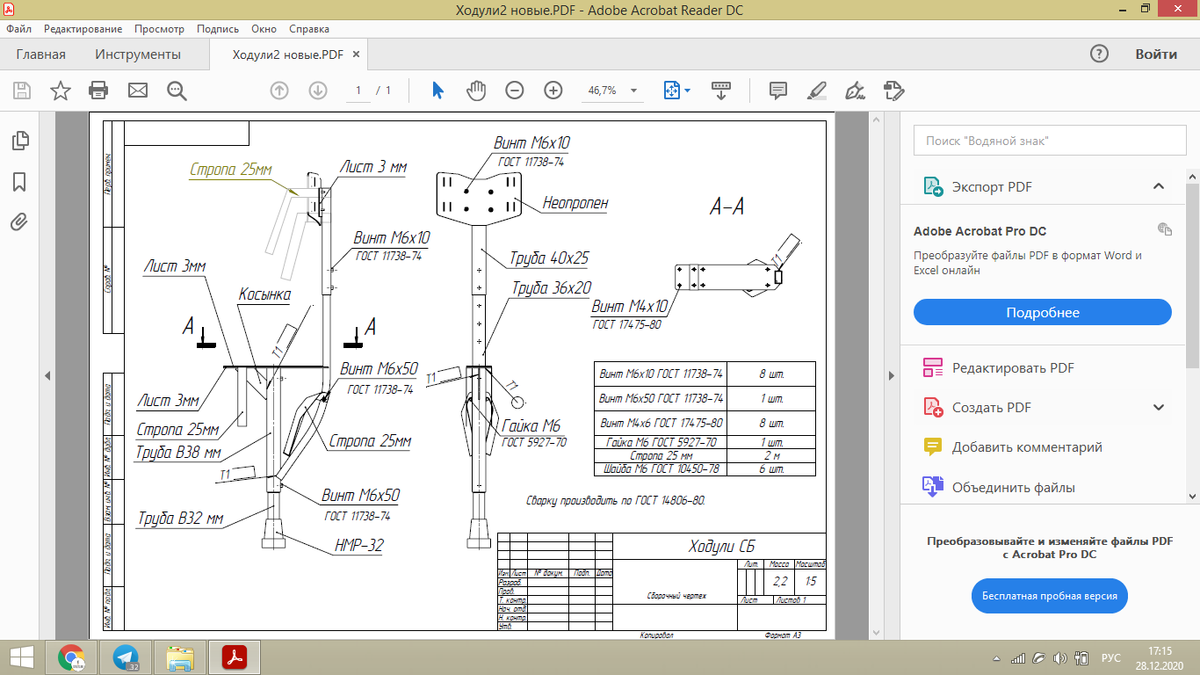Select the Highlight text pen tool
The width and height of the screenshot is (1200, 675).
point(816,91)
